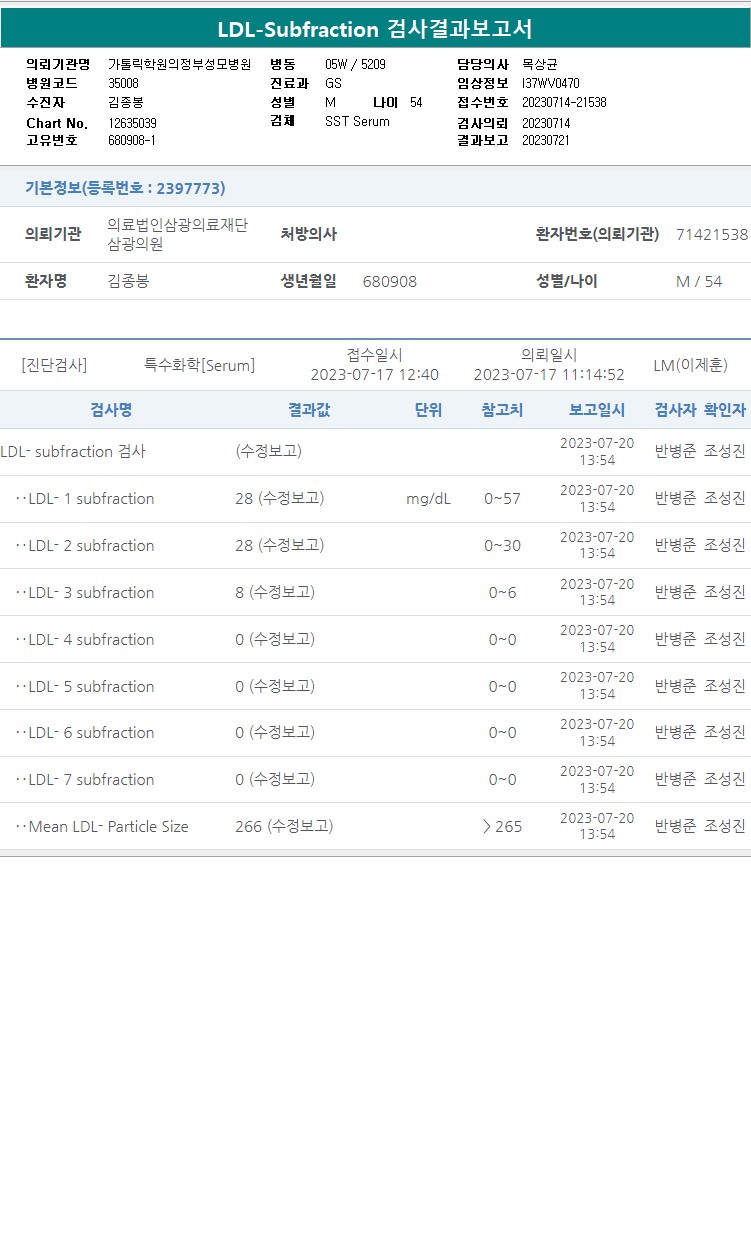This screenshot has height=1236, width=751.
Task: Click the 보고일시 column header
Action: coord(597,409)
